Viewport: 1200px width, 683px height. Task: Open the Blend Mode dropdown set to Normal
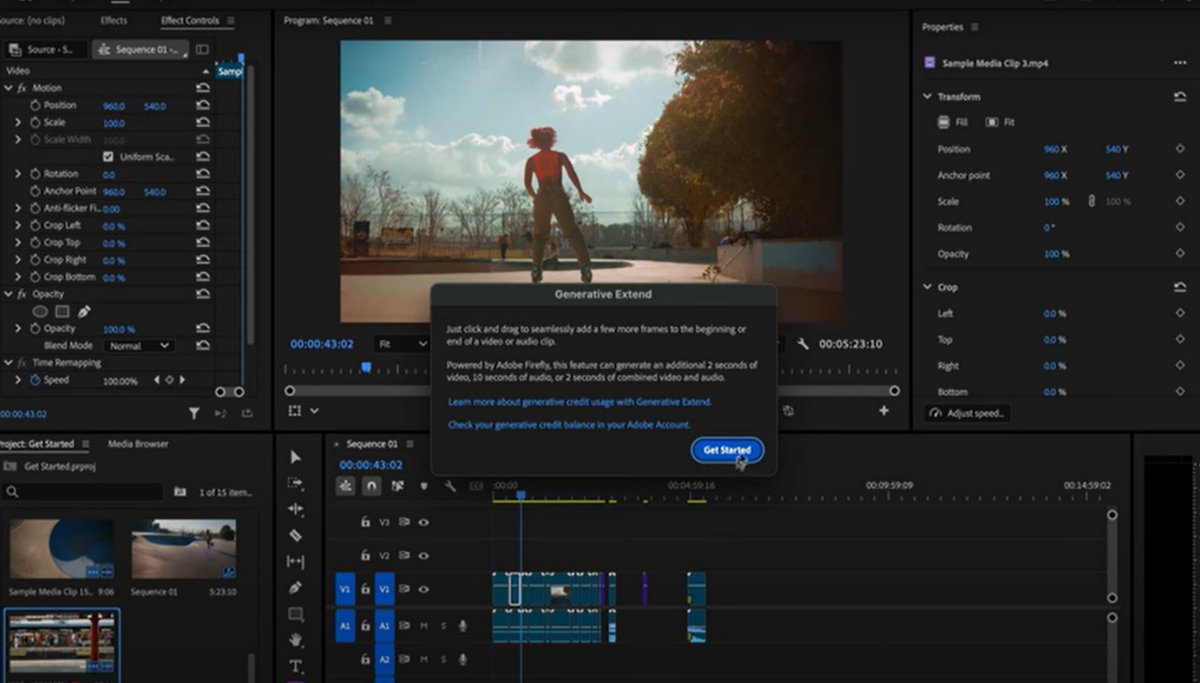[138, 345]
